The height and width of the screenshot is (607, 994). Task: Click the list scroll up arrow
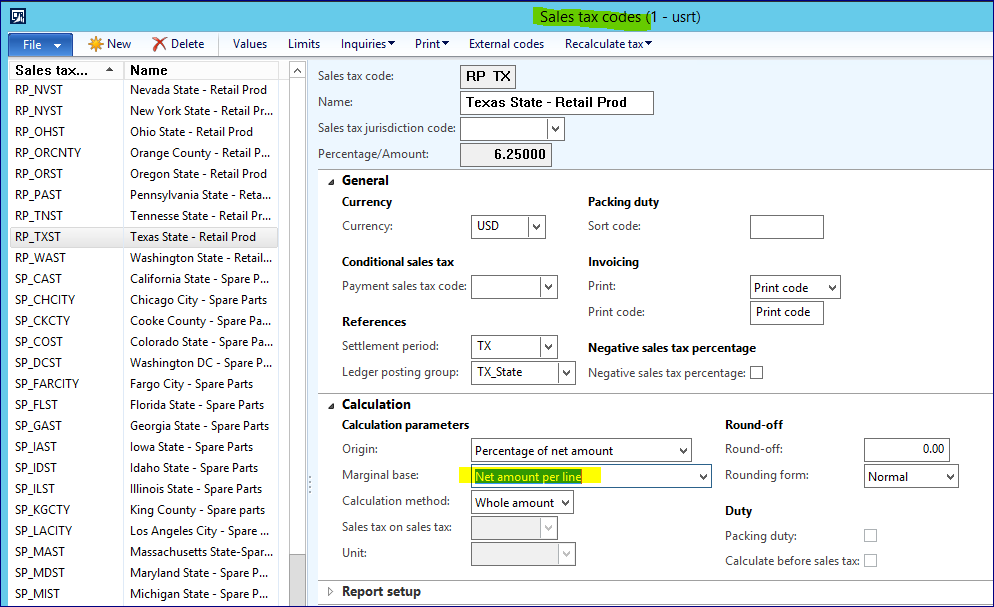[x=297, y=70]
